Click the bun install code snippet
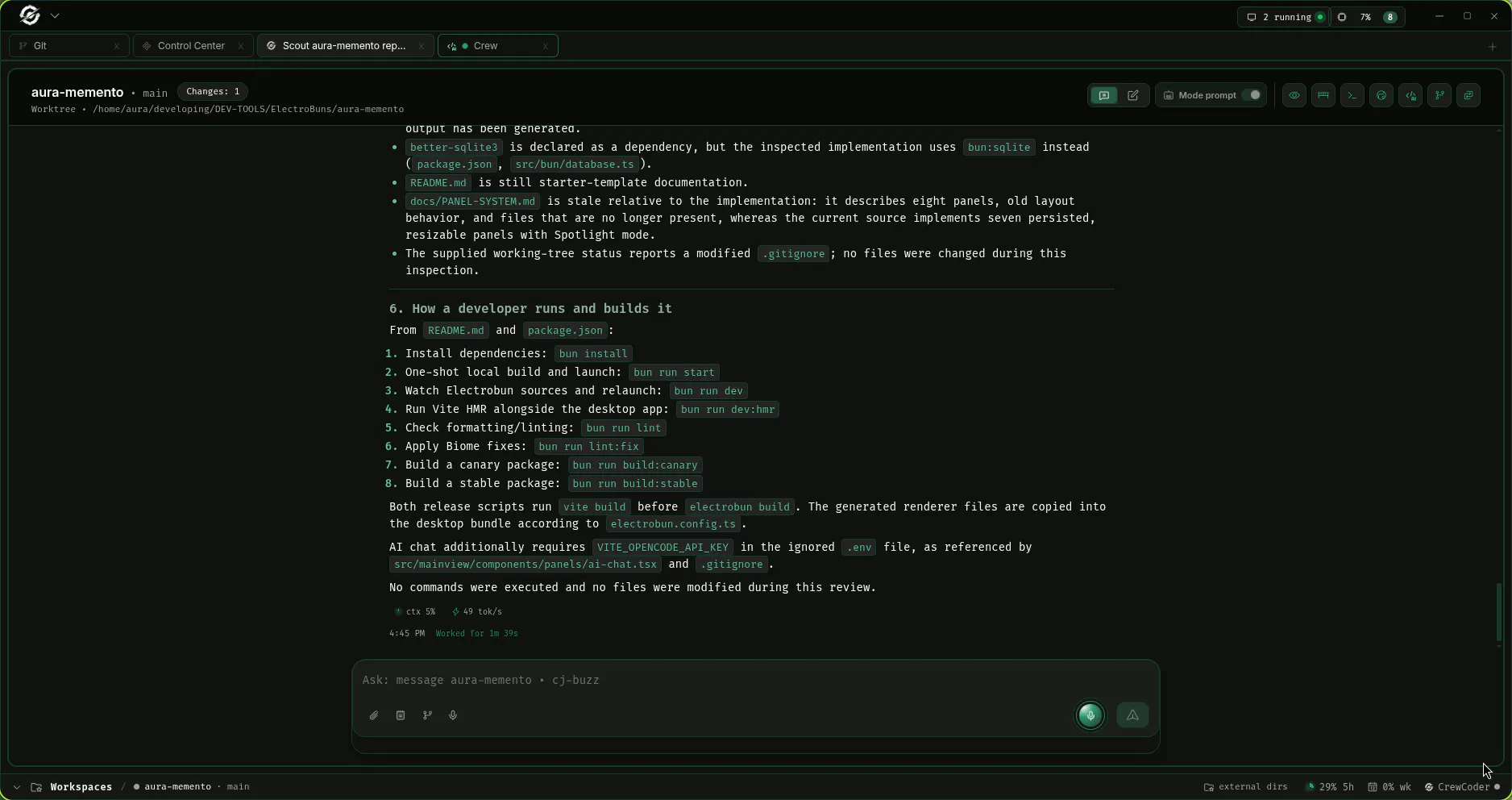Viewport: 1512px width, 800px height. 593,354
